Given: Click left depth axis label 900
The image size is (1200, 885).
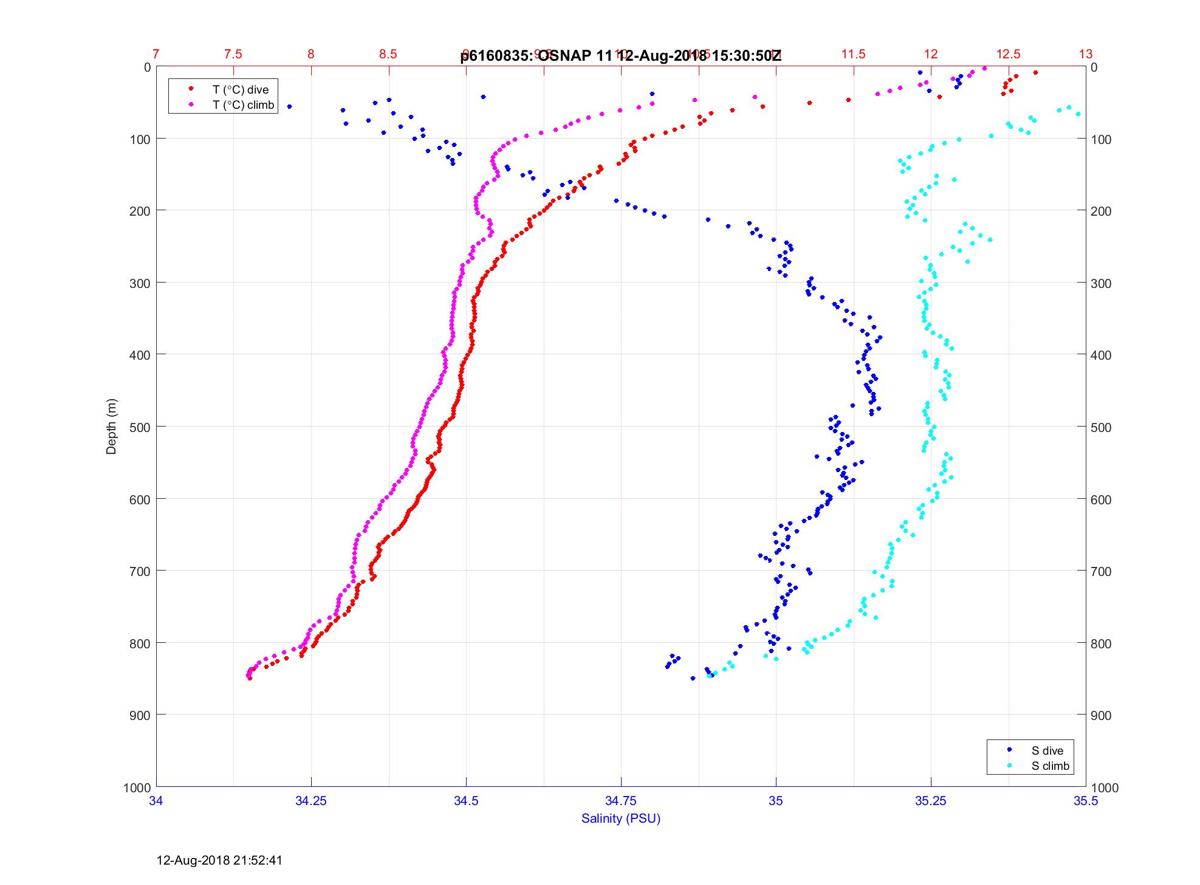Looking at the screenshot, I should tap(141, 715).
